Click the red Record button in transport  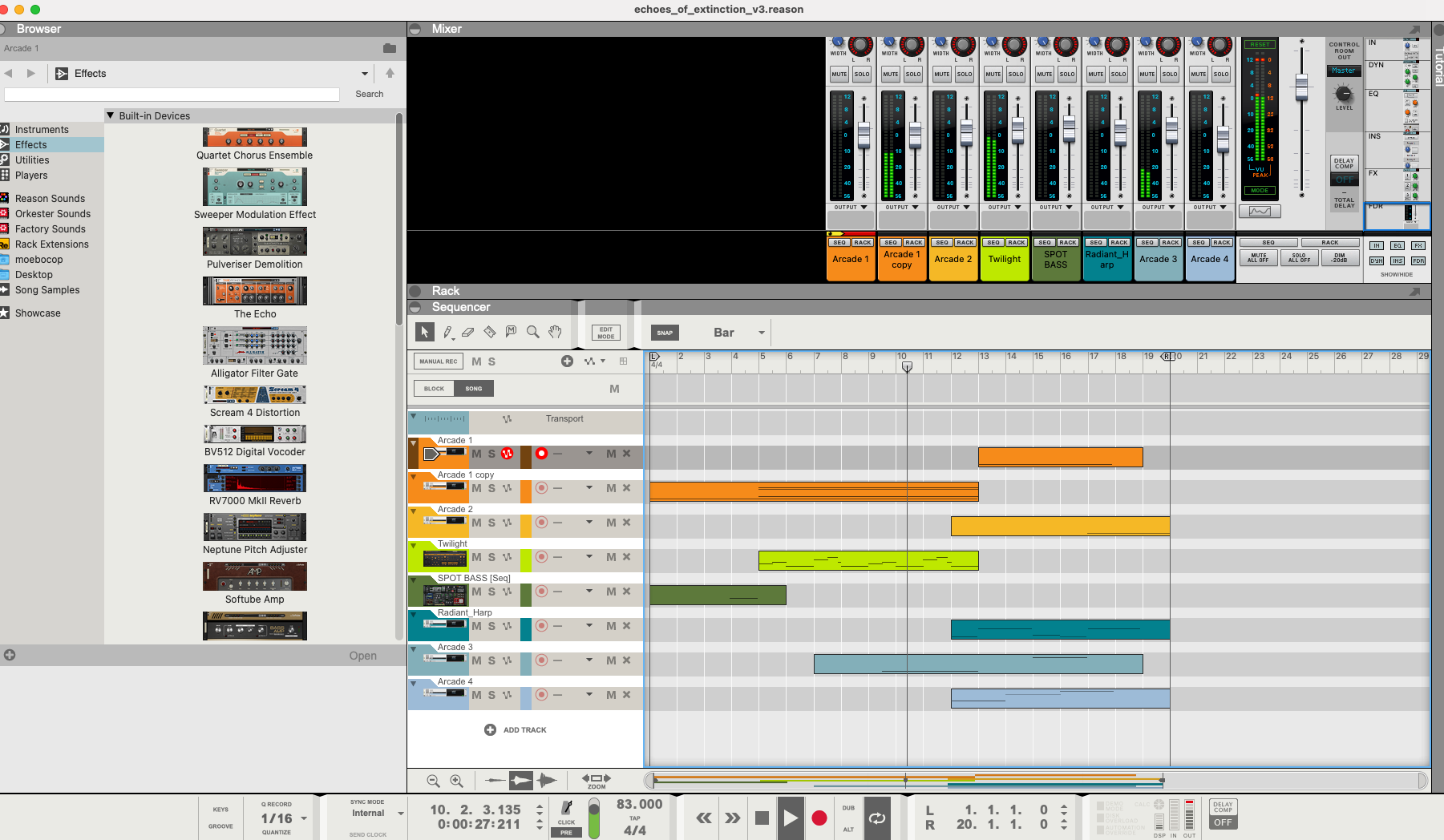click(x=819, y=818)
